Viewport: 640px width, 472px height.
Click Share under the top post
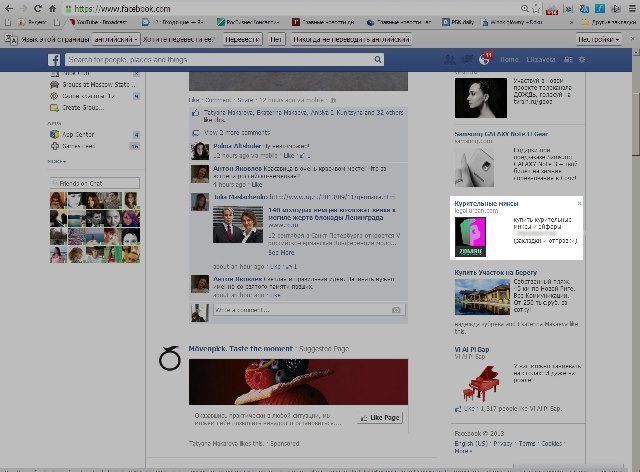click(245, 100)
